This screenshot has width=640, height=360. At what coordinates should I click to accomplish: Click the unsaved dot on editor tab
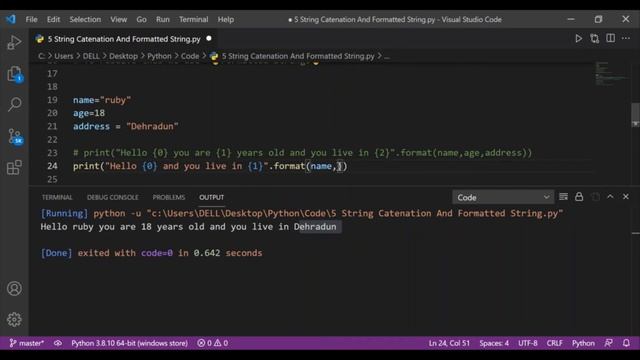[x=209, y=38]
